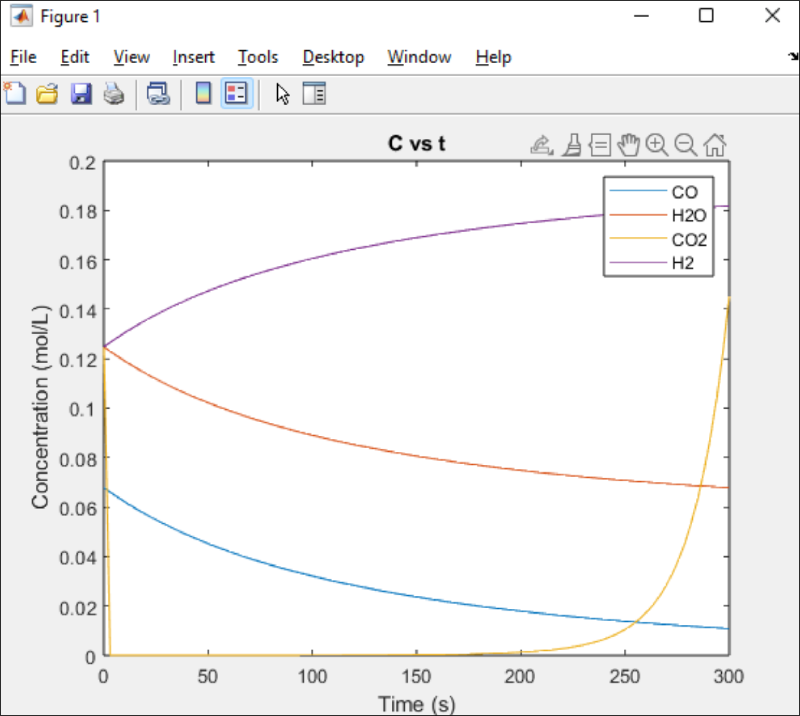Click the New Figure toolbar icon
The height and width of the screenshot is (716, 800).
click(x=15, y=93)
